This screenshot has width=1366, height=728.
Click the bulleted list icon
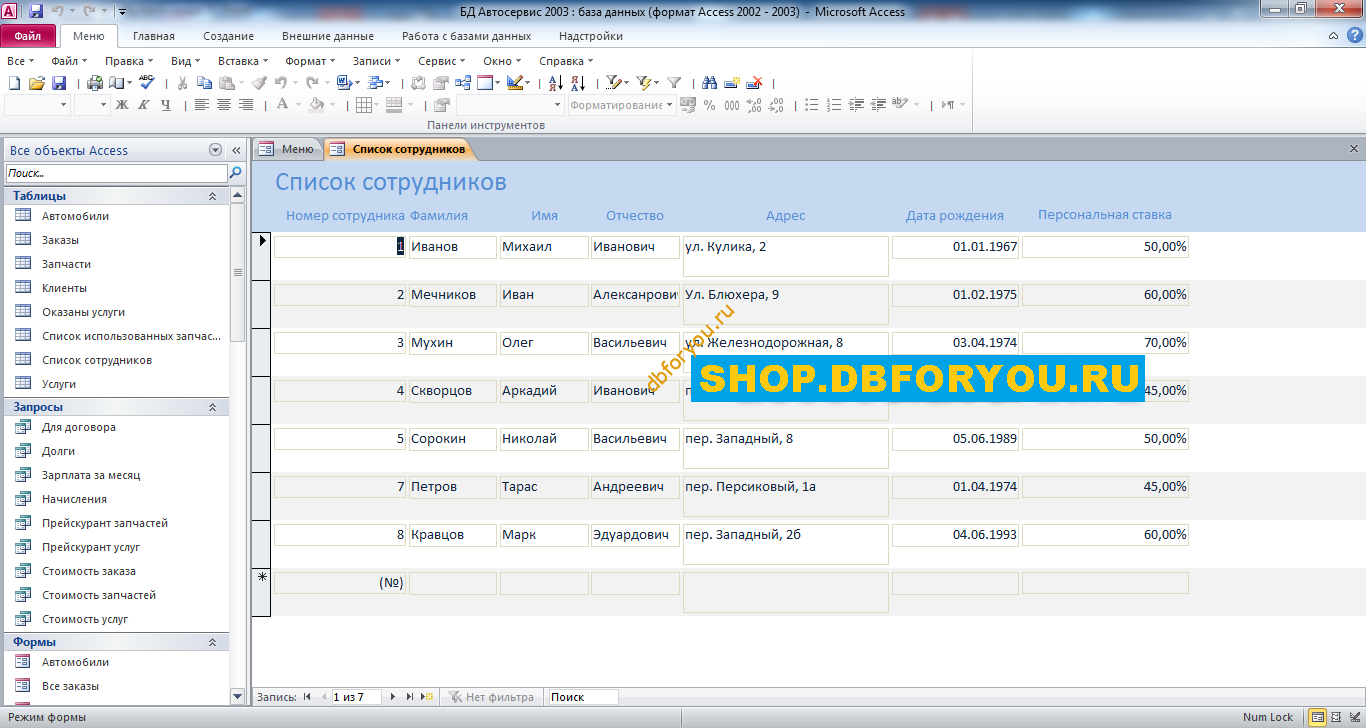pyautogui.click(x=811, y=105)
